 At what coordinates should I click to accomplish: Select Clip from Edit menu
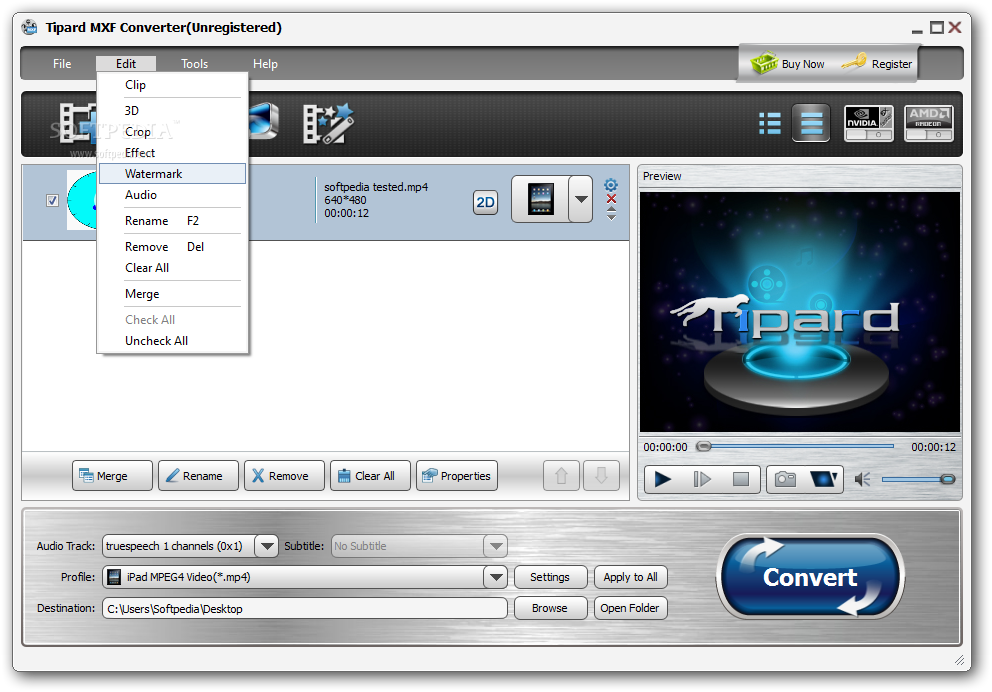[172, 85]
